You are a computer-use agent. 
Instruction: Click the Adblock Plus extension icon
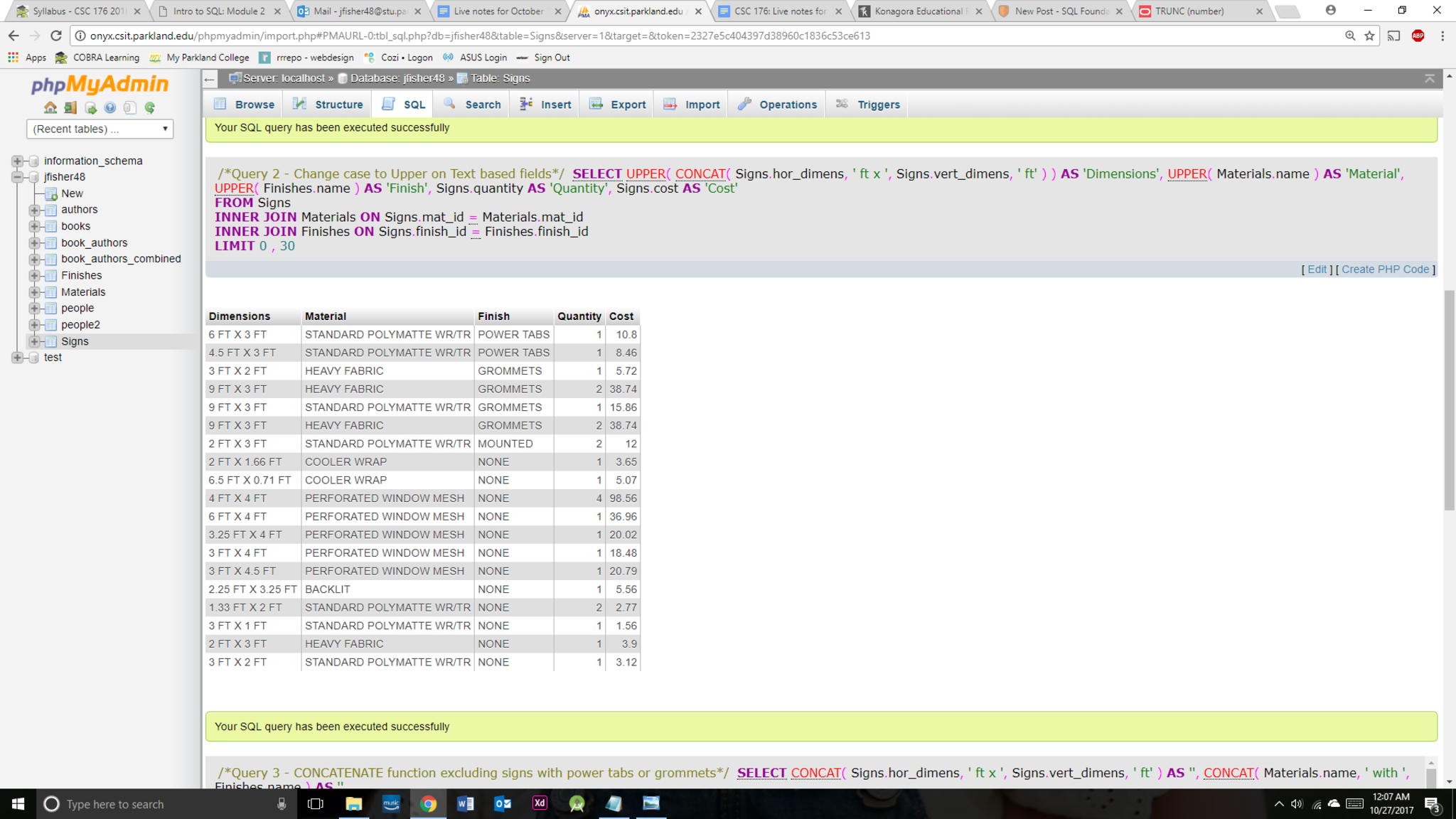1418,36
